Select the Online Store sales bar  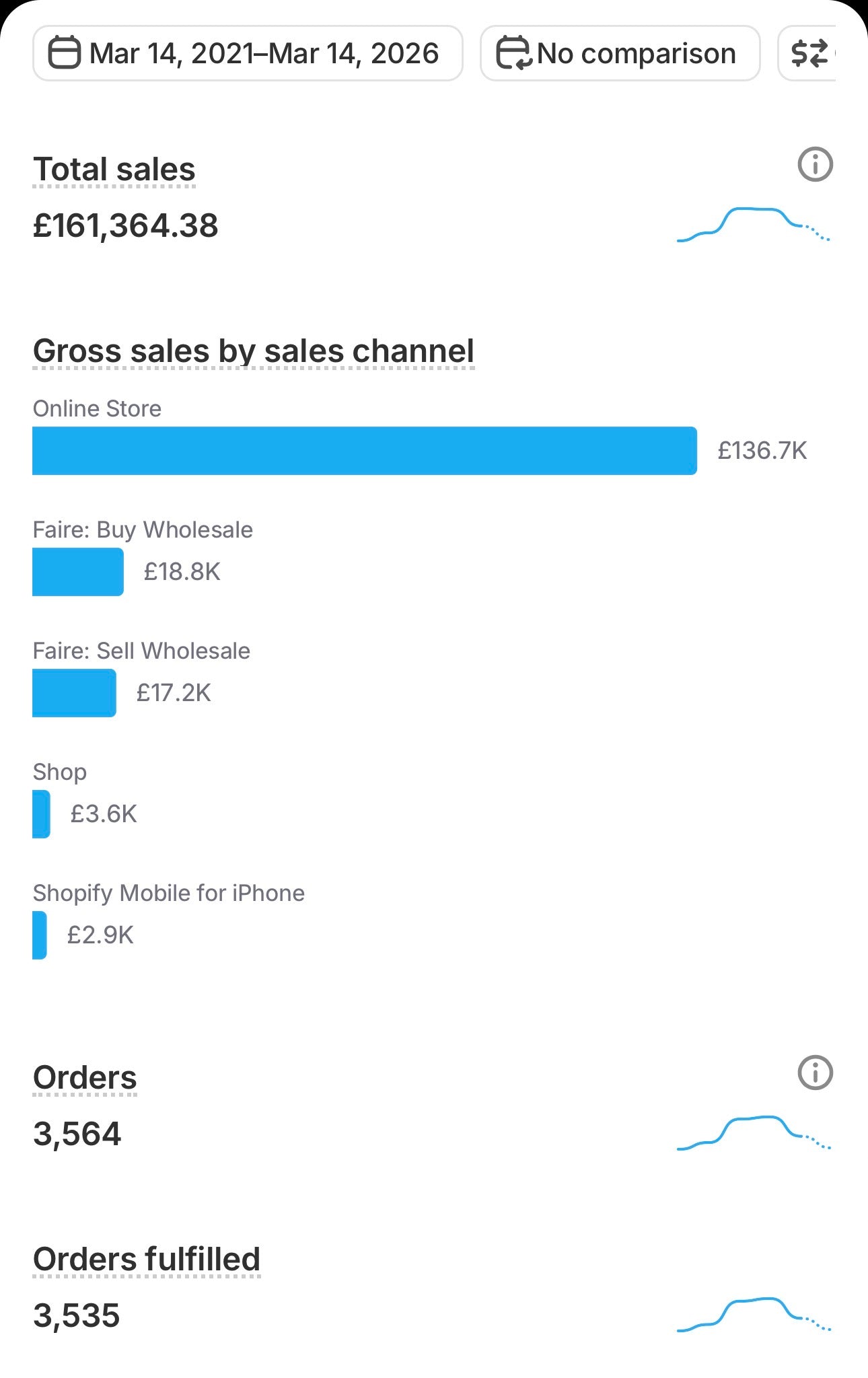pyautogui.click(x=364, y=451)
